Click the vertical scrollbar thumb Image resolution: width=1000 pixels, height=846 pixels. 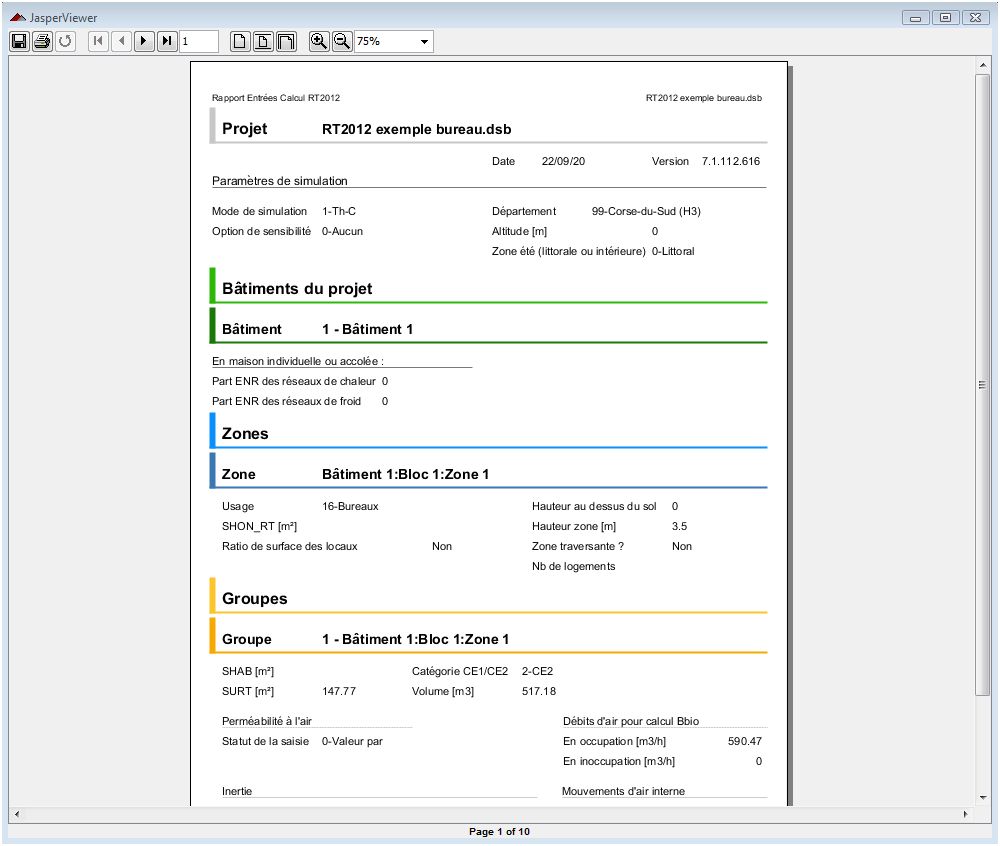click(982, 384)
